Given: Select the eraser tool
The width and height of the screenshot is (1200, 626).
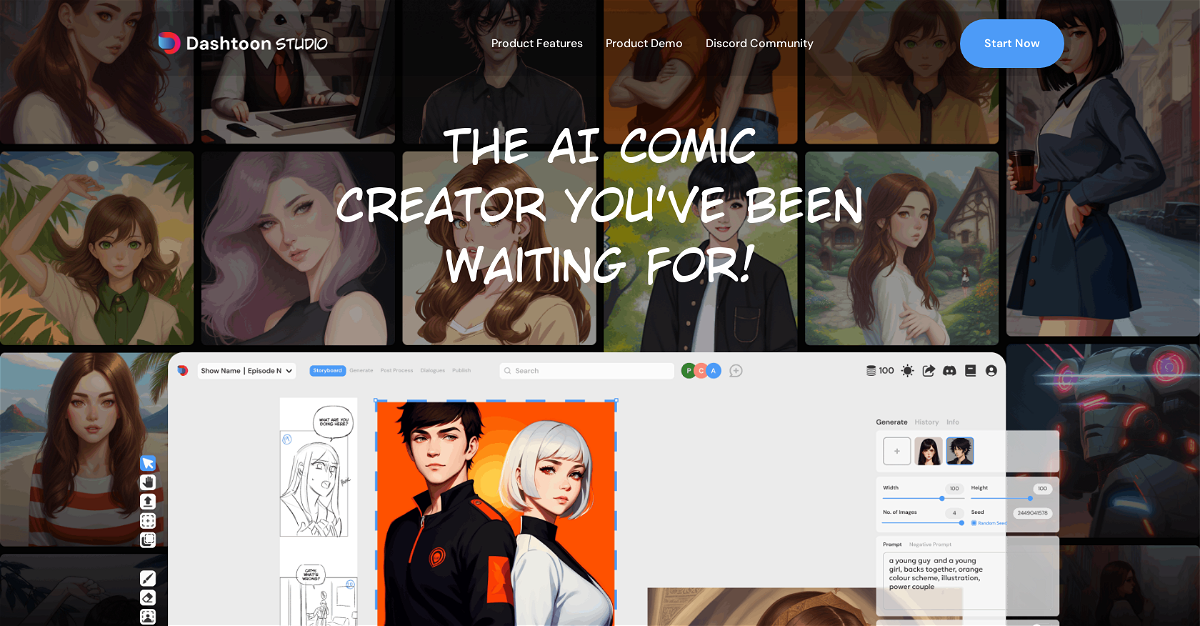Looking at the screenshot, I should click(148, 597).
